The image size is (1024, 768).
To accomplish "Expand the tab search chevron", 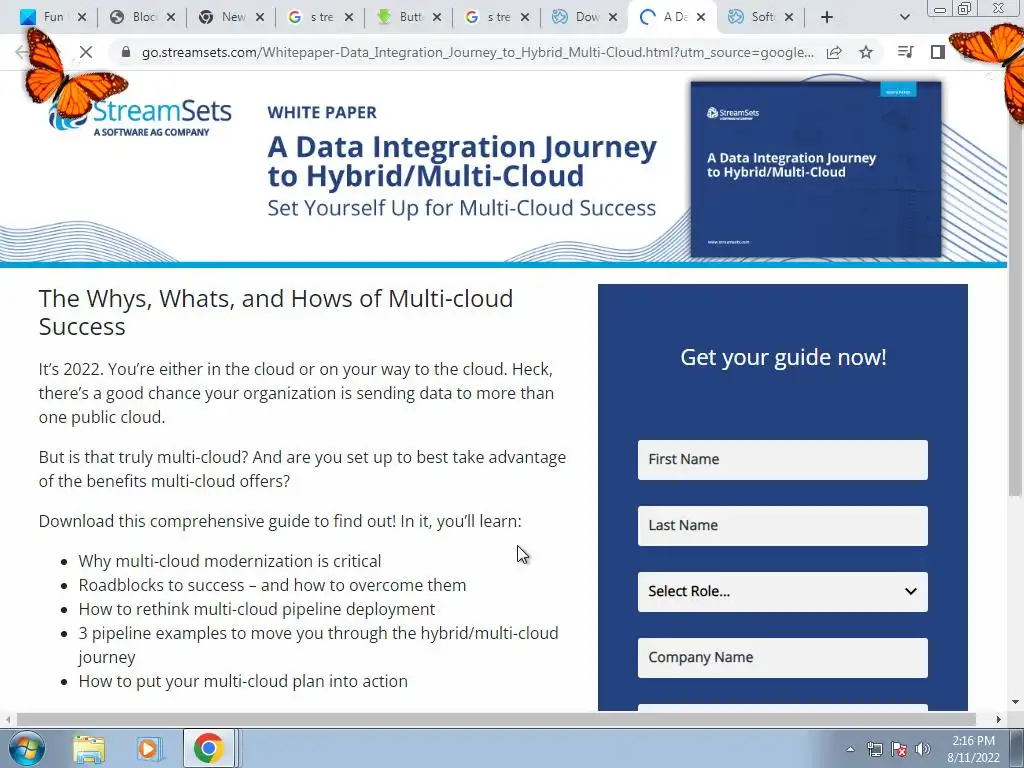I will coord(904,17).
